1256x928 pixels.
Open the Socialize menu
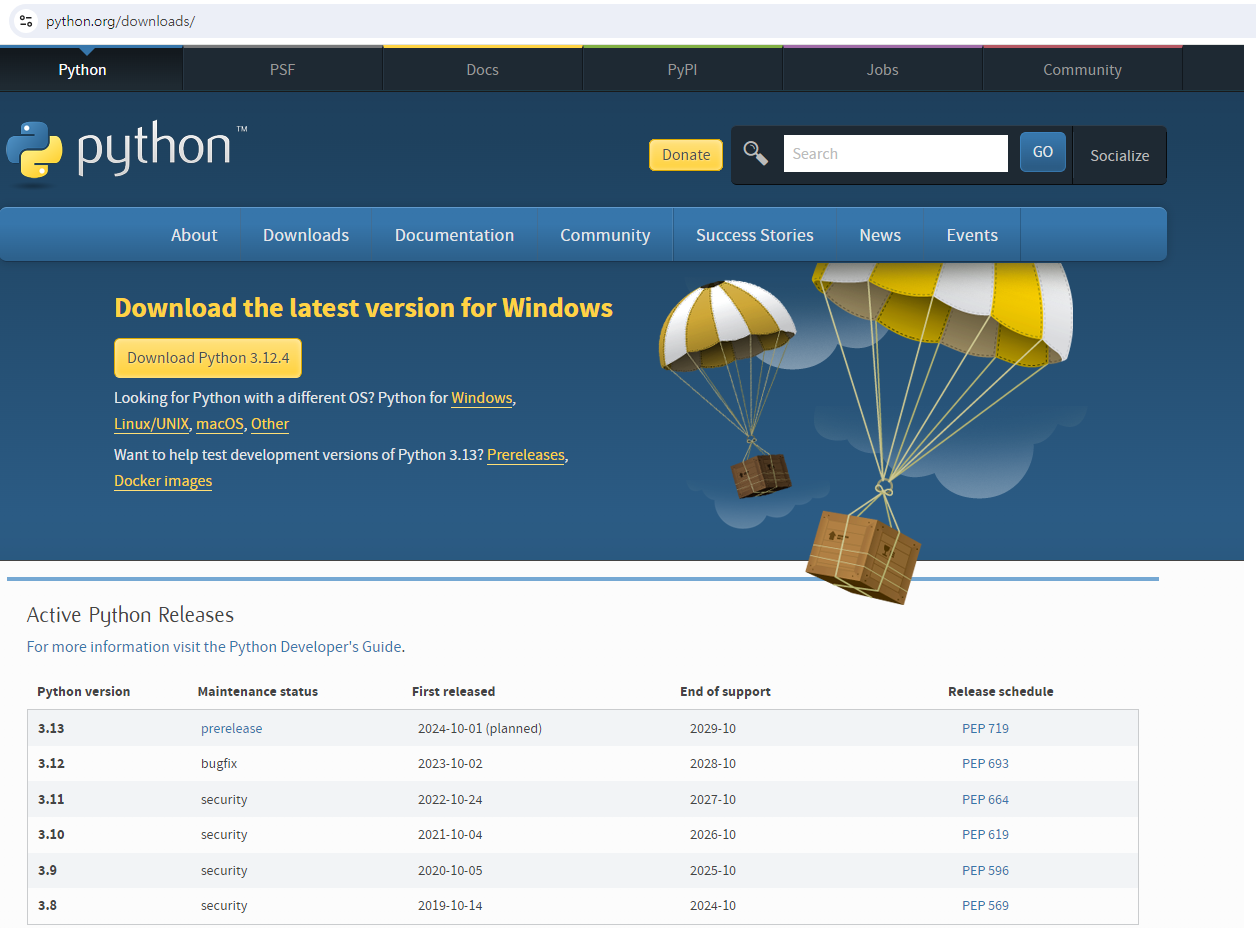point(1119,156)
